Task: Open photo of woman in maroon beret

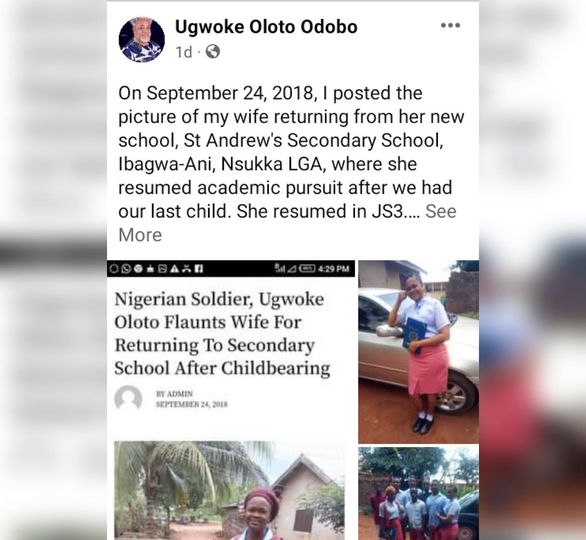Action: (229, 490)
